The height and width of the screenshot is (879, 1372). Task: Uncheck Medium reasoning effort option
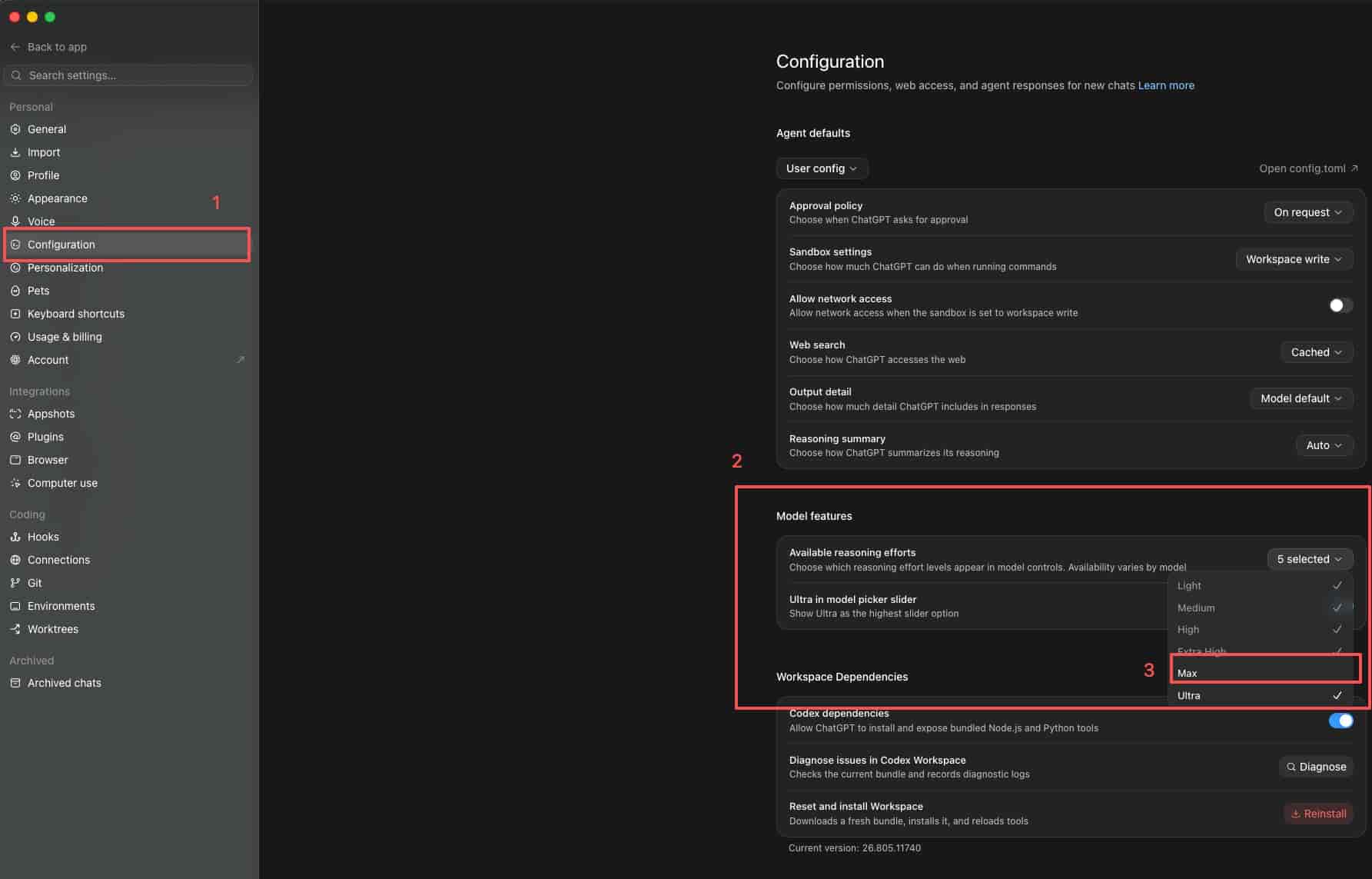tap(1261, 608)
